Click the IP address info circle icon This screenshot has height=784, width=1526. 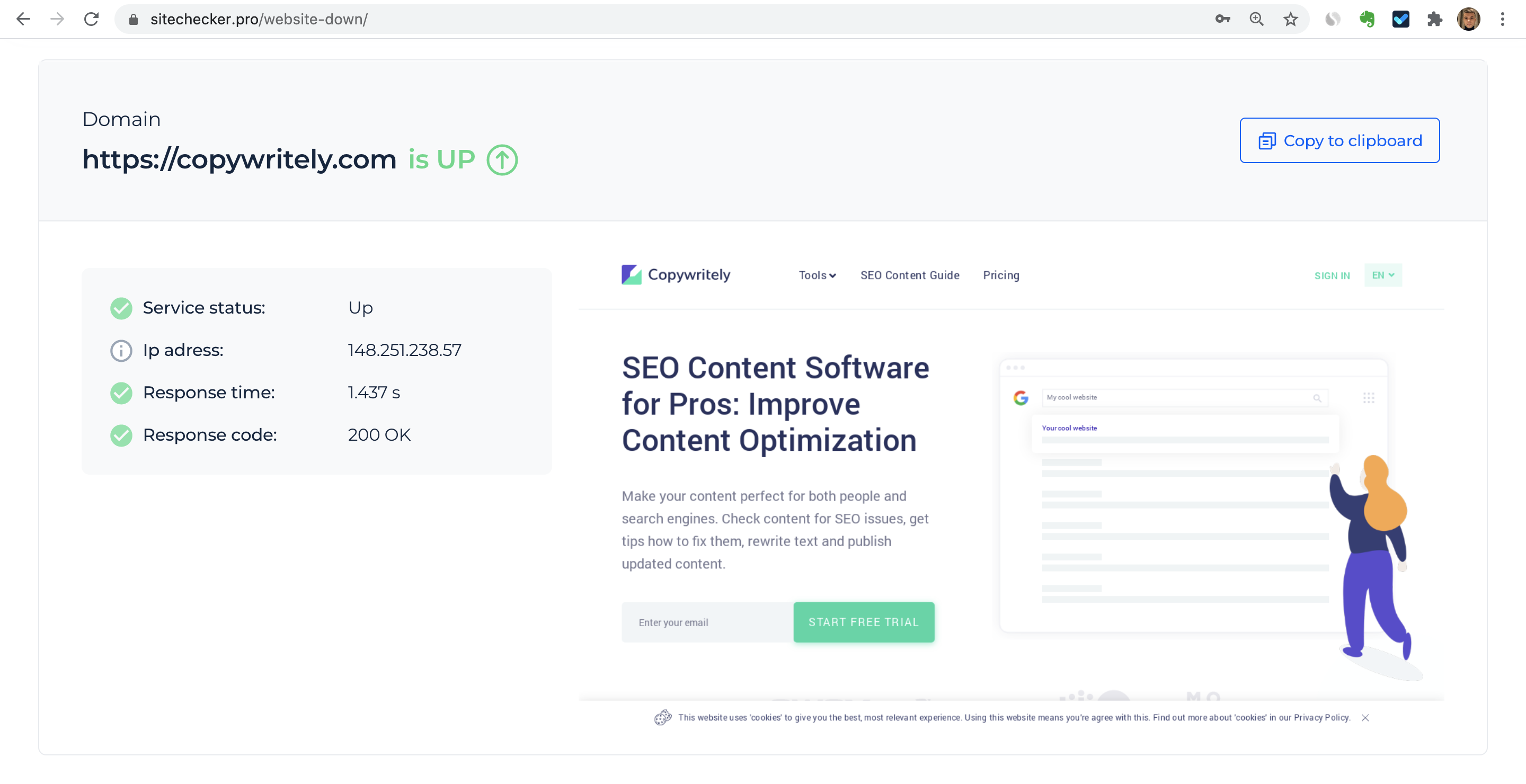pos(120,350)
